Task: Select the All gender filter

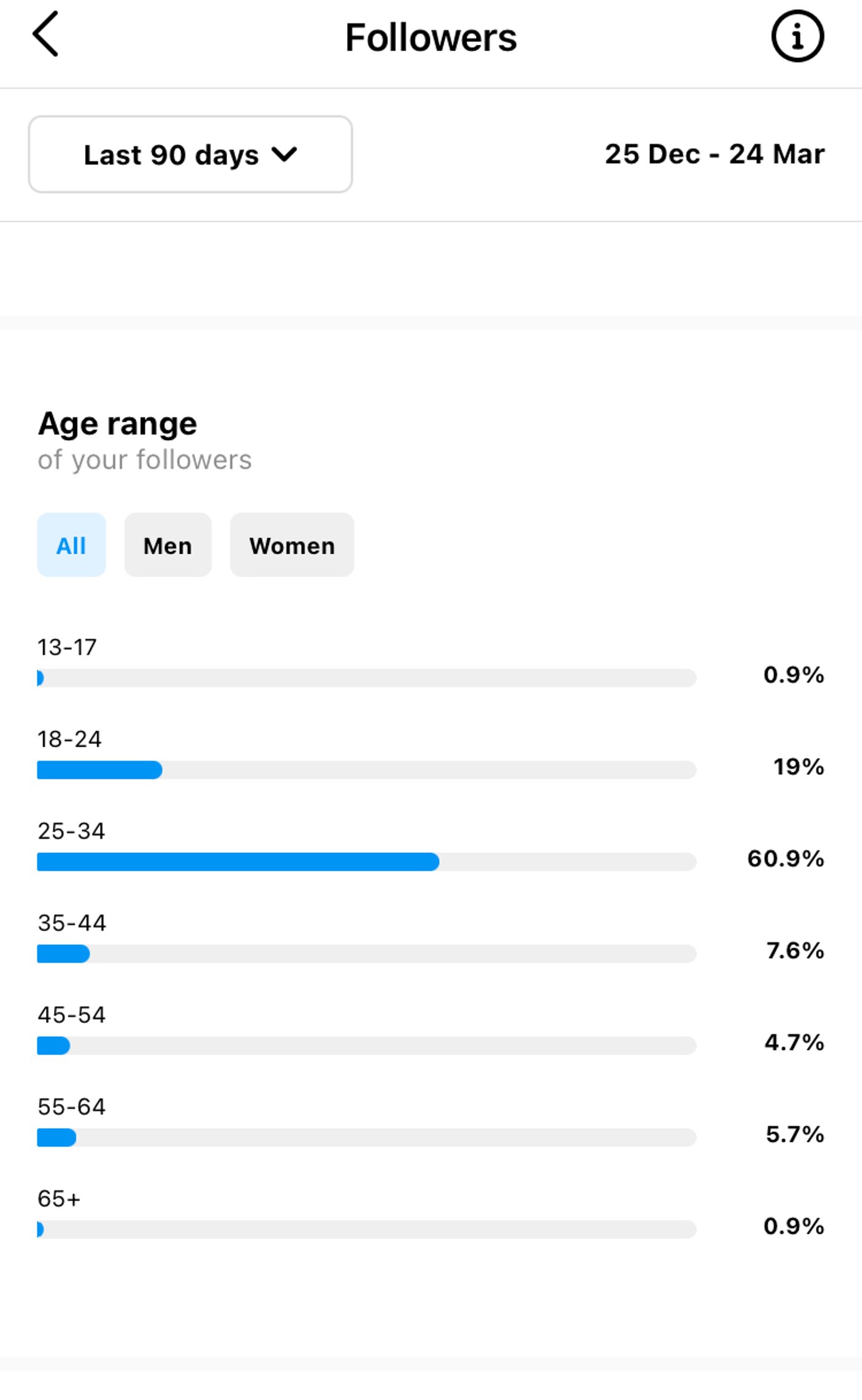Action: pos(71,545)
